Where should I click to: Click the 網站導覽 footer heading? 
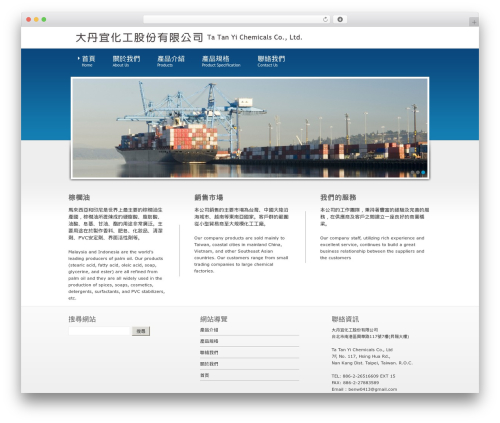point(214,319)
